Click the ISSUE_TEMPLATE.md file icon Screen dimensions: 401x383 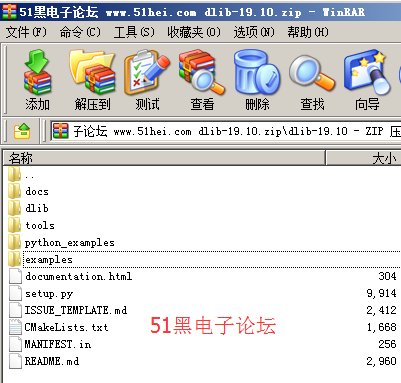(x=15, y=310)
